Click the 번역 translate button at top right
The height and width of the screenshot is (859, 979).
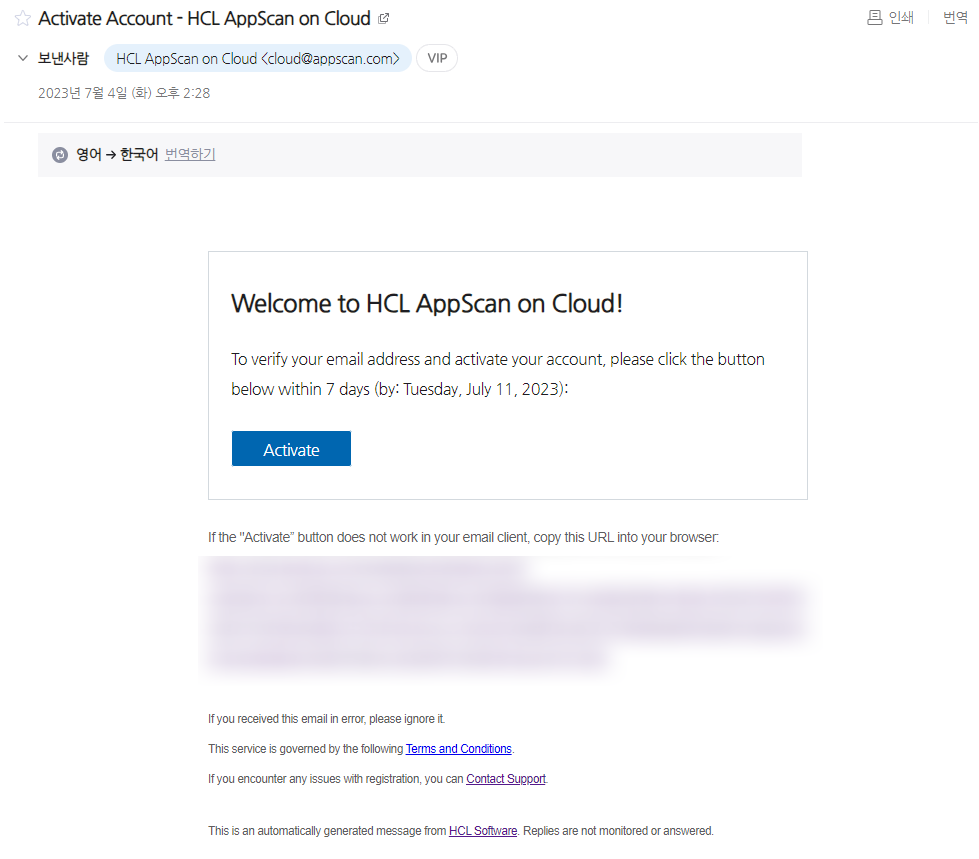point(955,17)
